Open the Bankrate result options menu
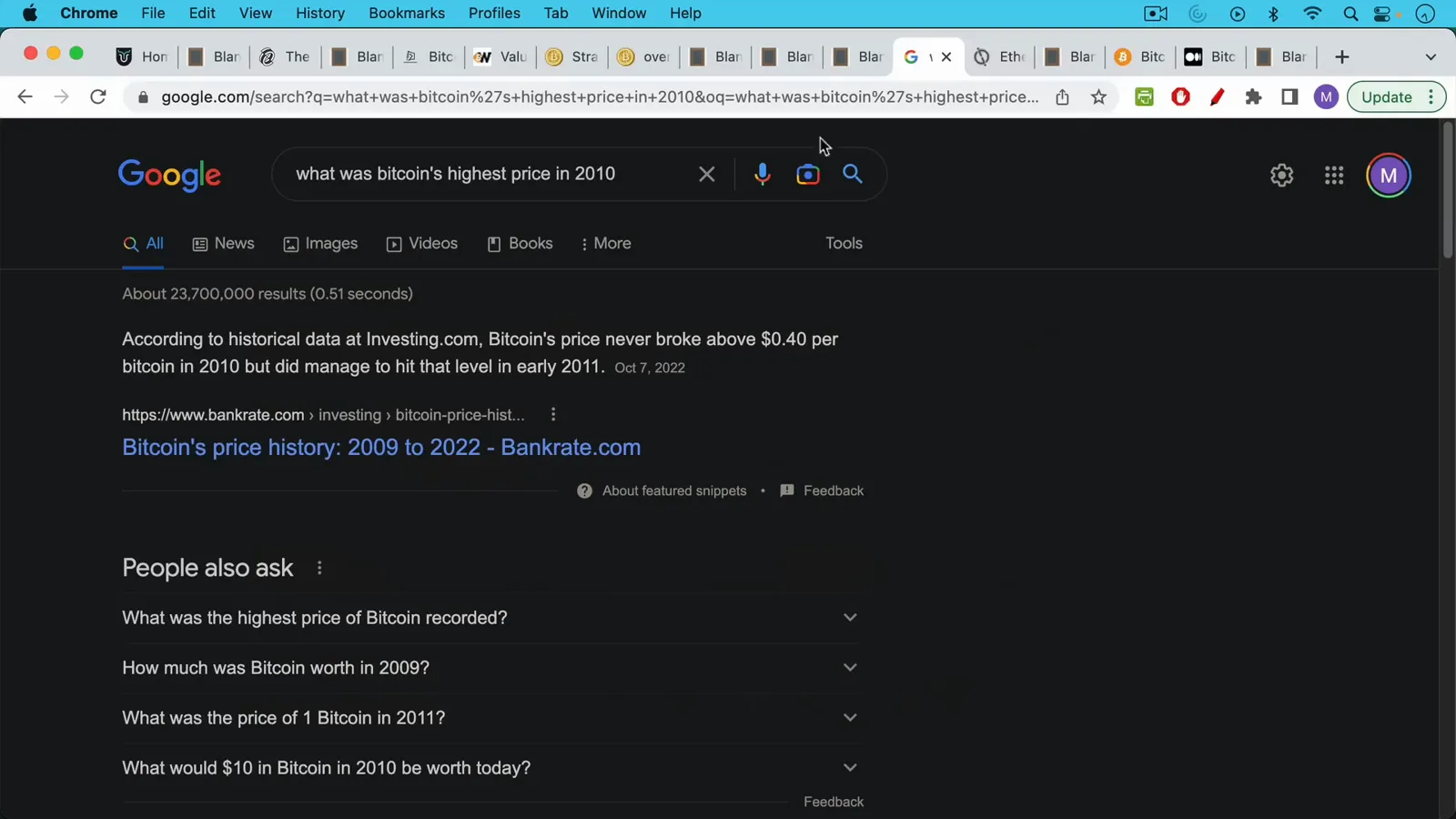Viewport: 1456px width, 819px height. pos(553,415)
